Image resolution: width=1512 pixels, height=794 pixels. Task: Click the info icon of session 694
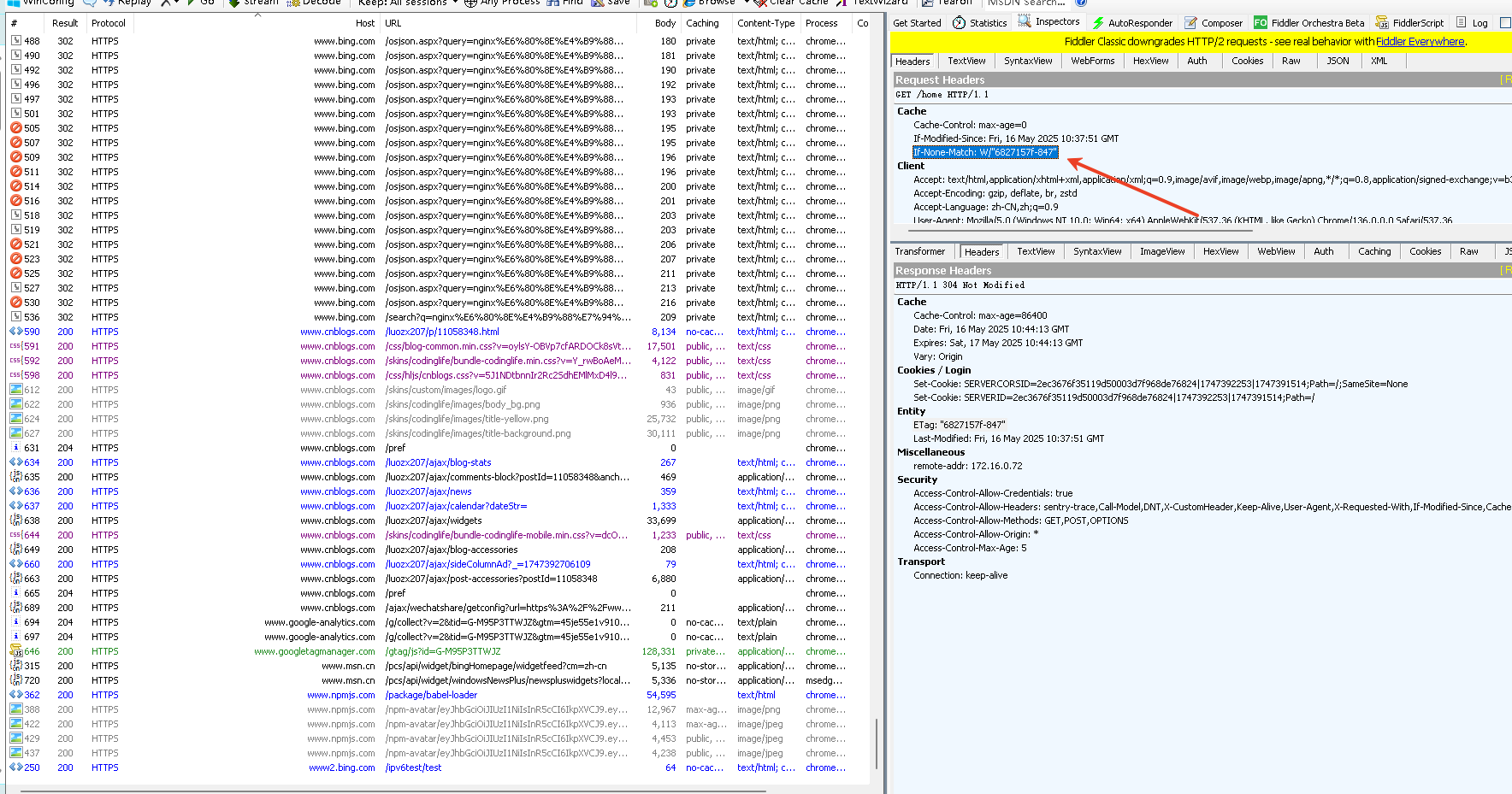pyautogui.click(x=15, y=622)
